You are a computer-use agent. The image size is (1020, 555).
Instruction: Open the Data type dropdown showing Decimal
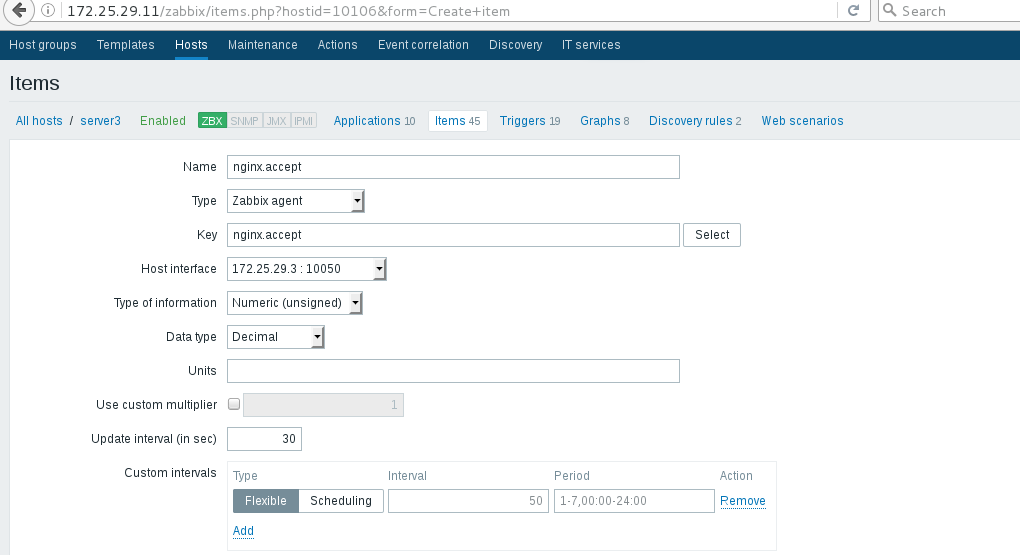[275, 336]
